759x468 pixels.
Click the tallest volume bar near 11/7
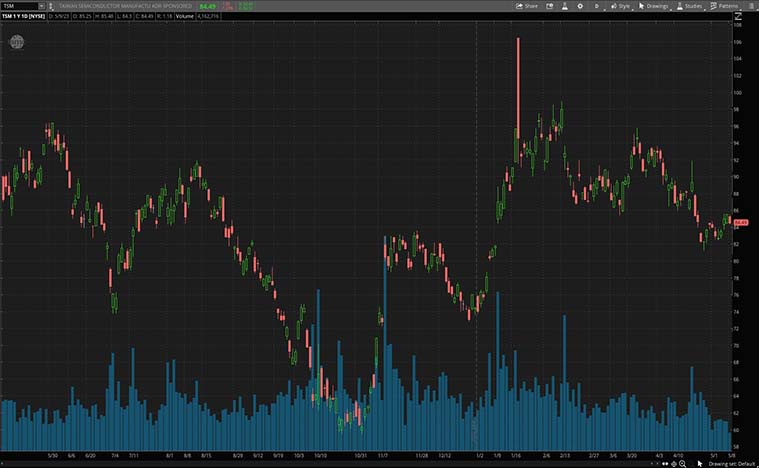(385, 343)
